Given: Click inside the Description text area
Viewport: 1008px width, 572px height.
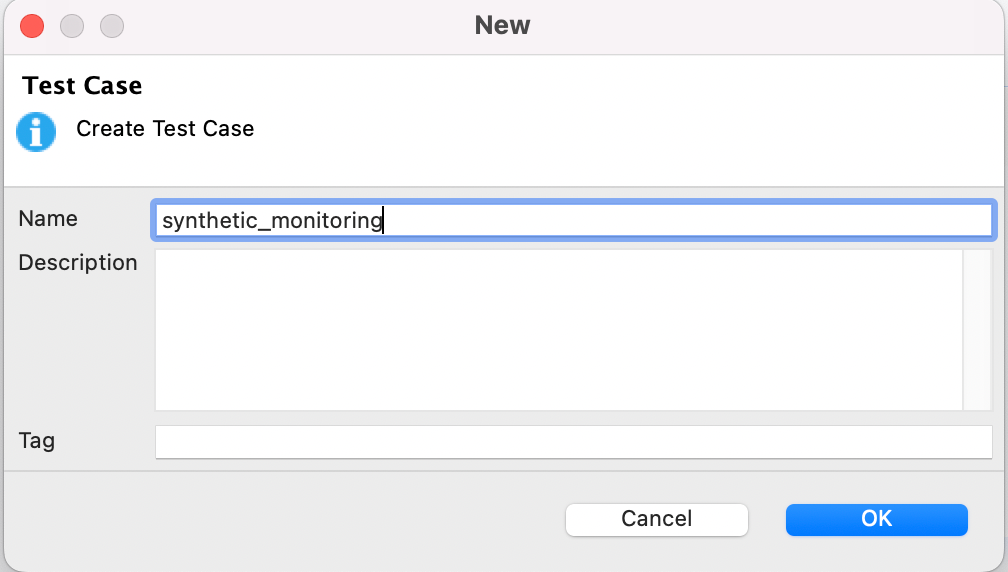Looking at the screenshot, I should point(559,330).
